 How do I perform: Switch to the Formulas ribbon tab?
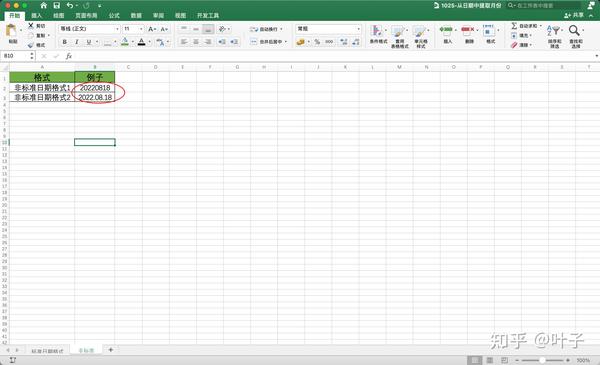pos(114,15)
